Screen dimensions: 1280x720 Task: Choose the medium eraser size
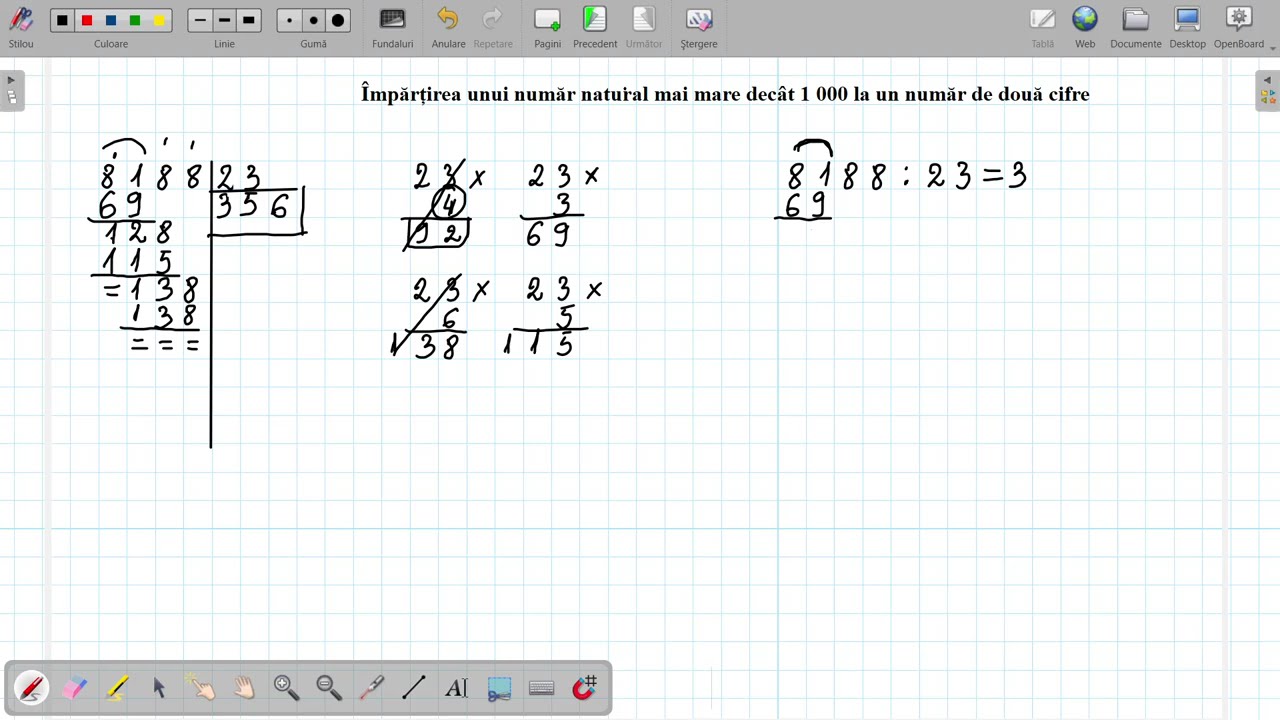click(x=314, y=20)
